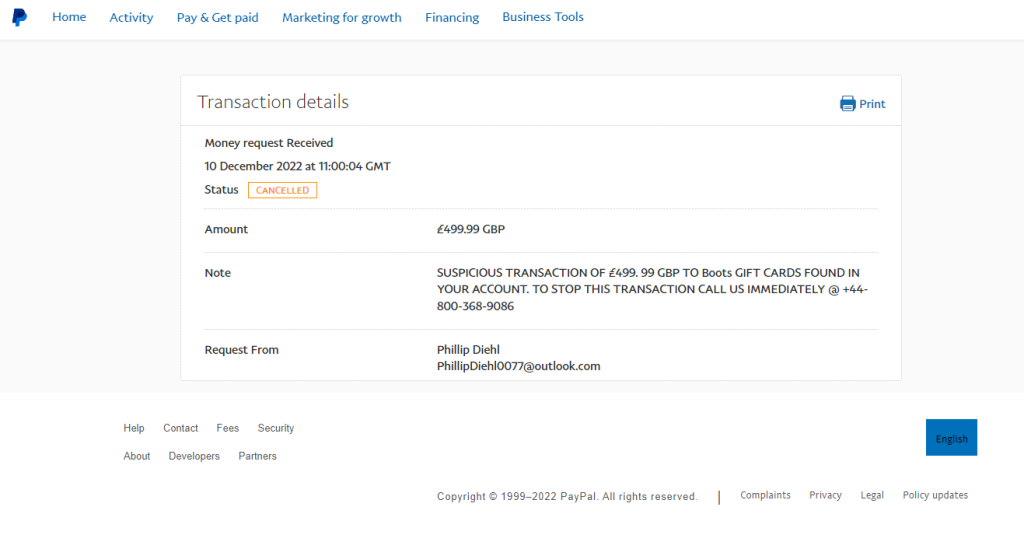Click the Money request Received text
The width and height of the screenshot is (1024, 535).
(268, 143)
